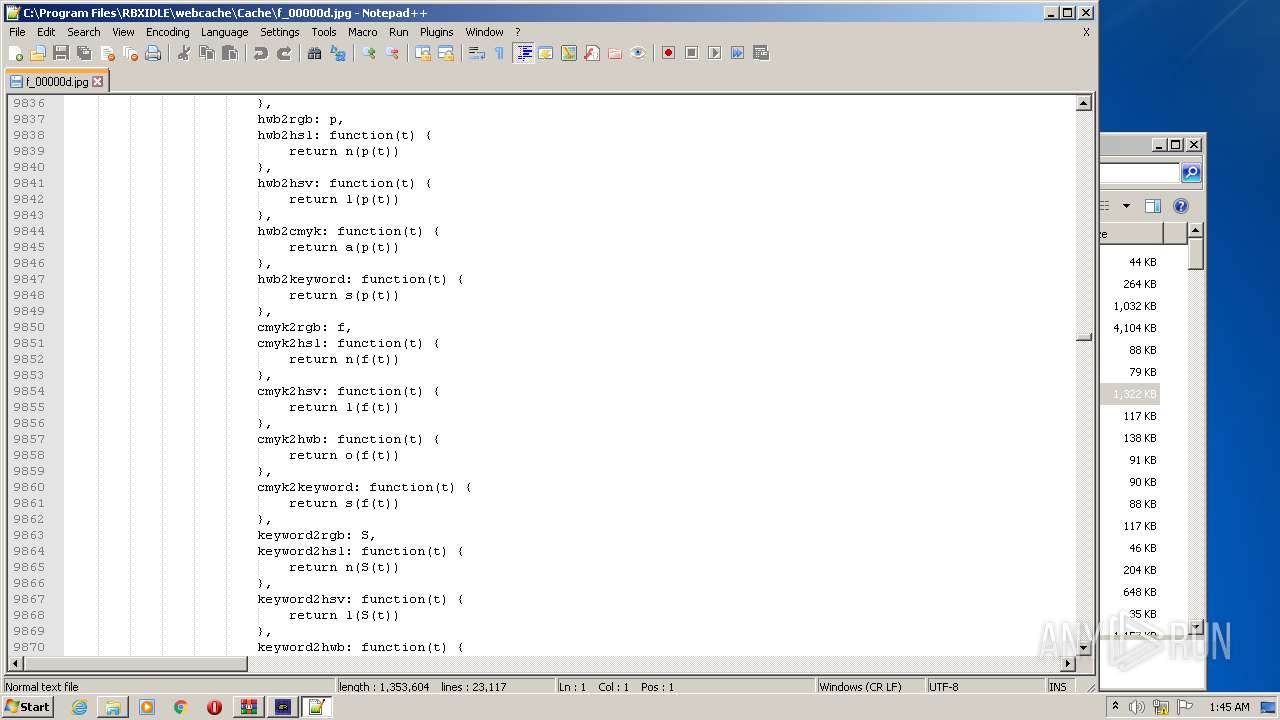Image resolution: width=1280 pixels, height=720 pixels.
Task: Toggle synchronized horizontal scrolling
Action: [x=446, y=53]
